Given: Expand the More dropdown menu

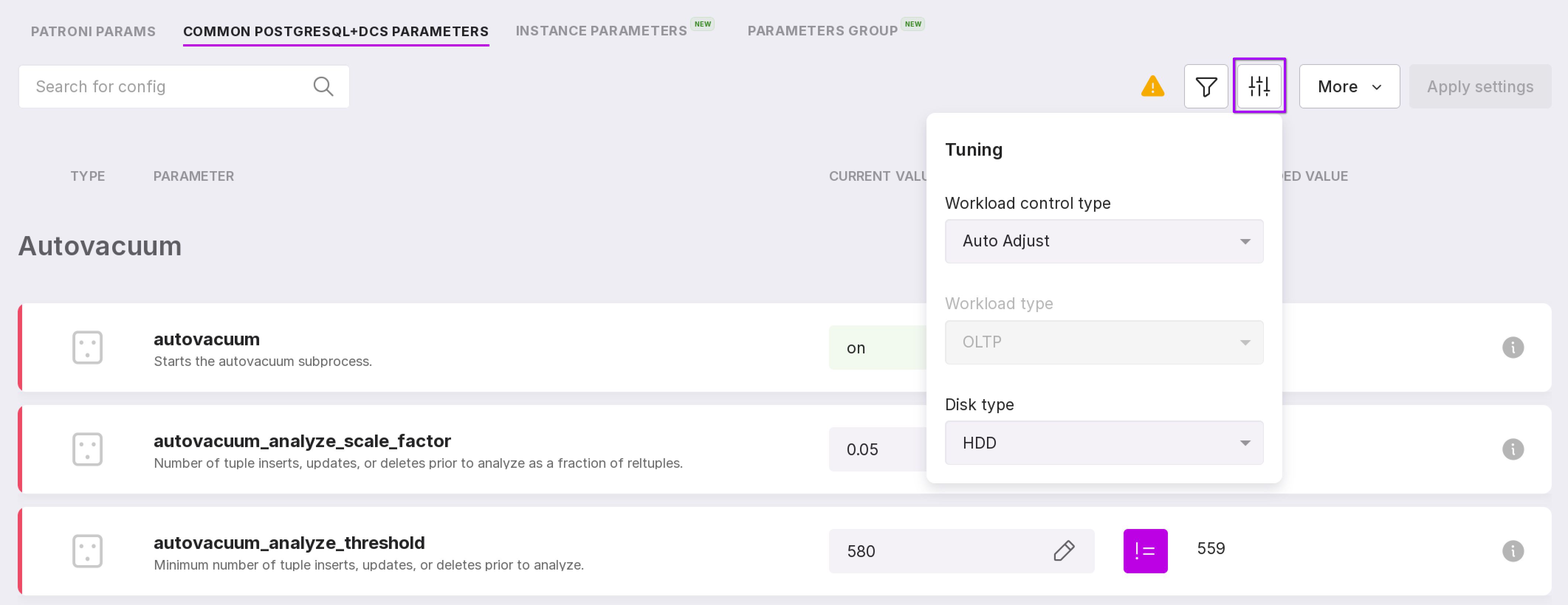Looking at the screenshot, I should pyautogui.click(x=1349, y=87).
